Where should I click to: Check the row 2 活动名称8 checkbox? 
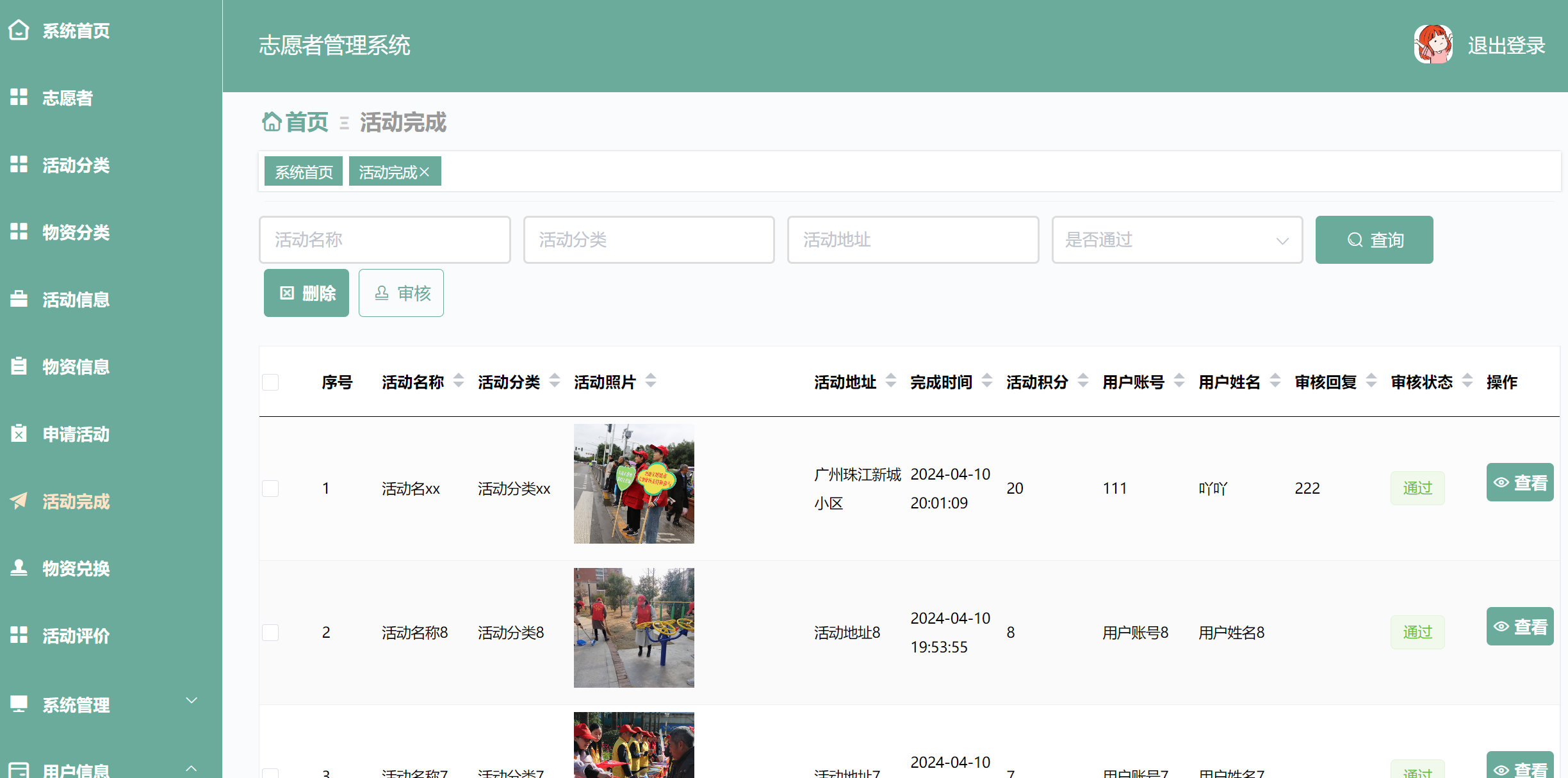point(270,633)
